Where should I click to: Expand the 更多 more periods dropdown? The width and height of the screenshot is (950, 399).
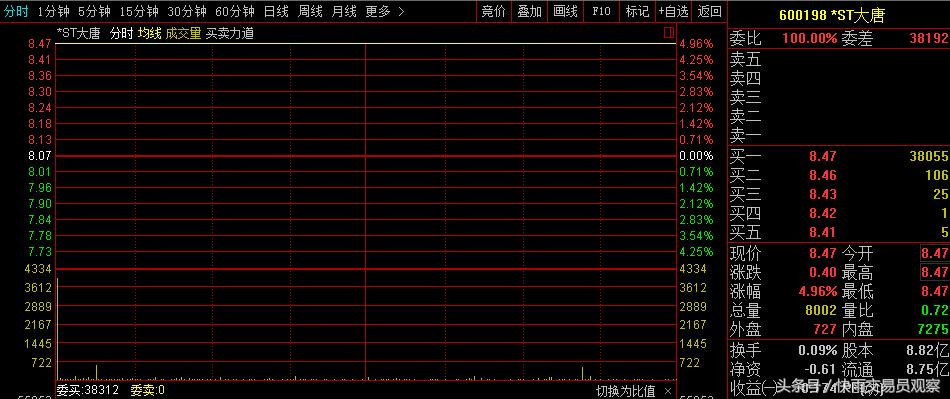[385, 11]
